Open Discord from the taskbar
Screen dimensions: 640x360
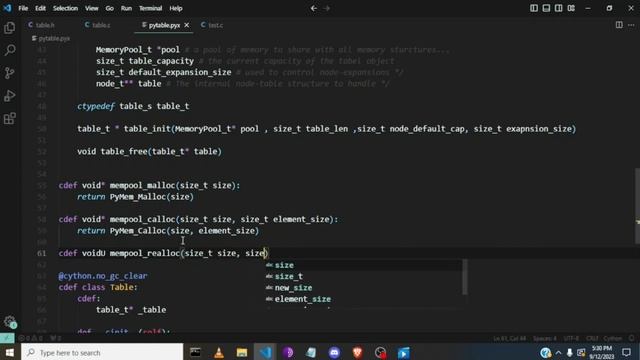pos(334,352)
